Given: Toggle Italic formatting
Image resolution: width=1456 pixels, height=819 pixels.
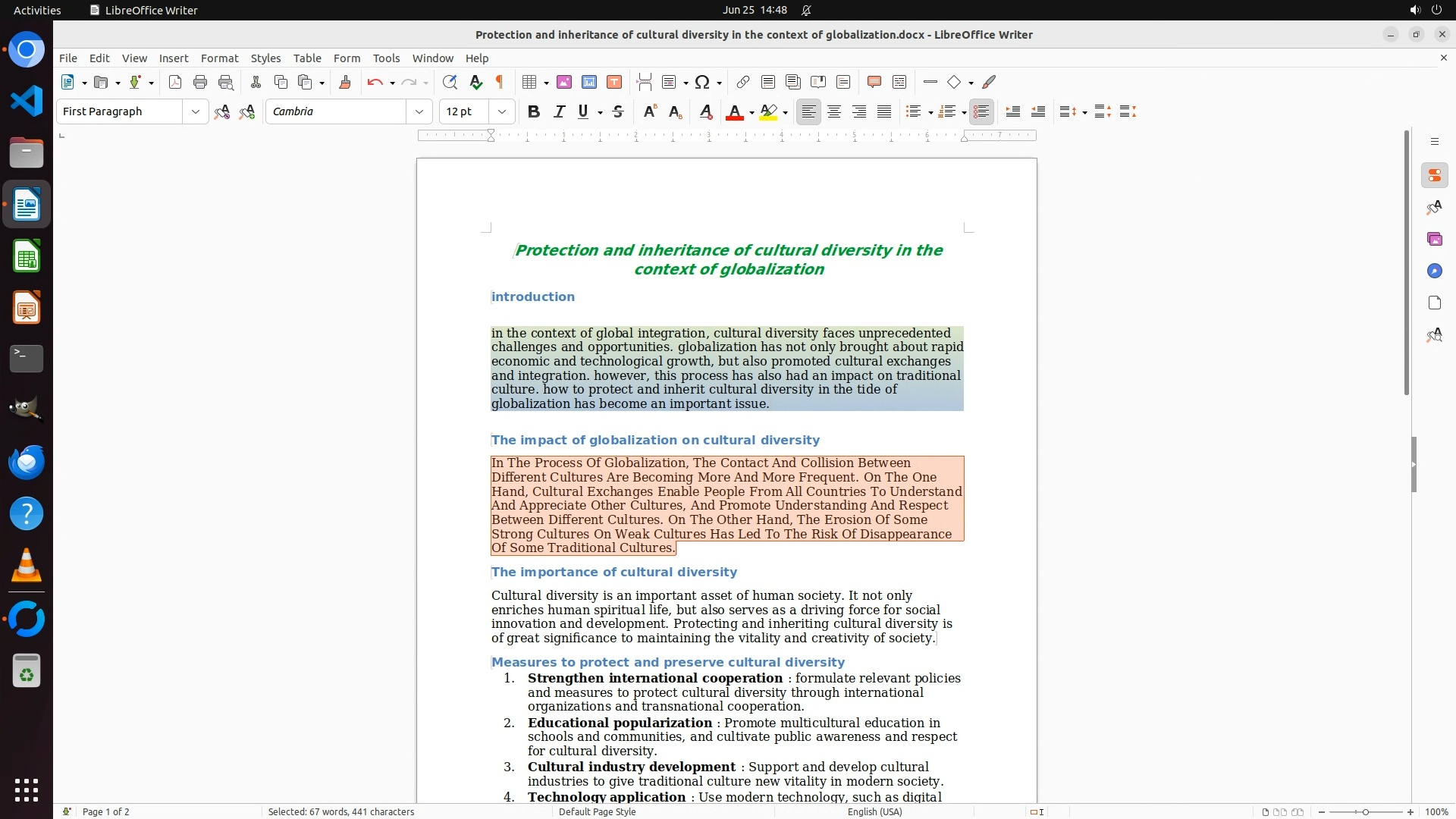Looking at the screenshot, I should click(x=560, y=111).
